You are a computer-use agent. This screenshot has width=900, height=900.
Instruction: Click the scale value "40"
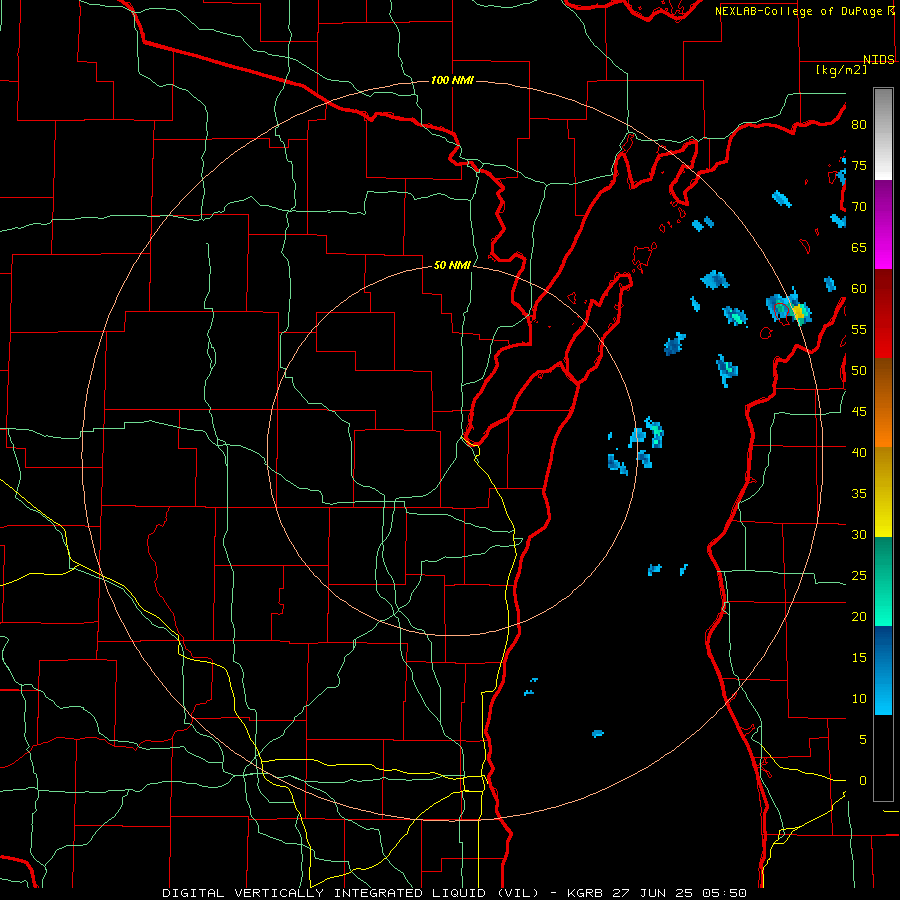click(859, 453)
